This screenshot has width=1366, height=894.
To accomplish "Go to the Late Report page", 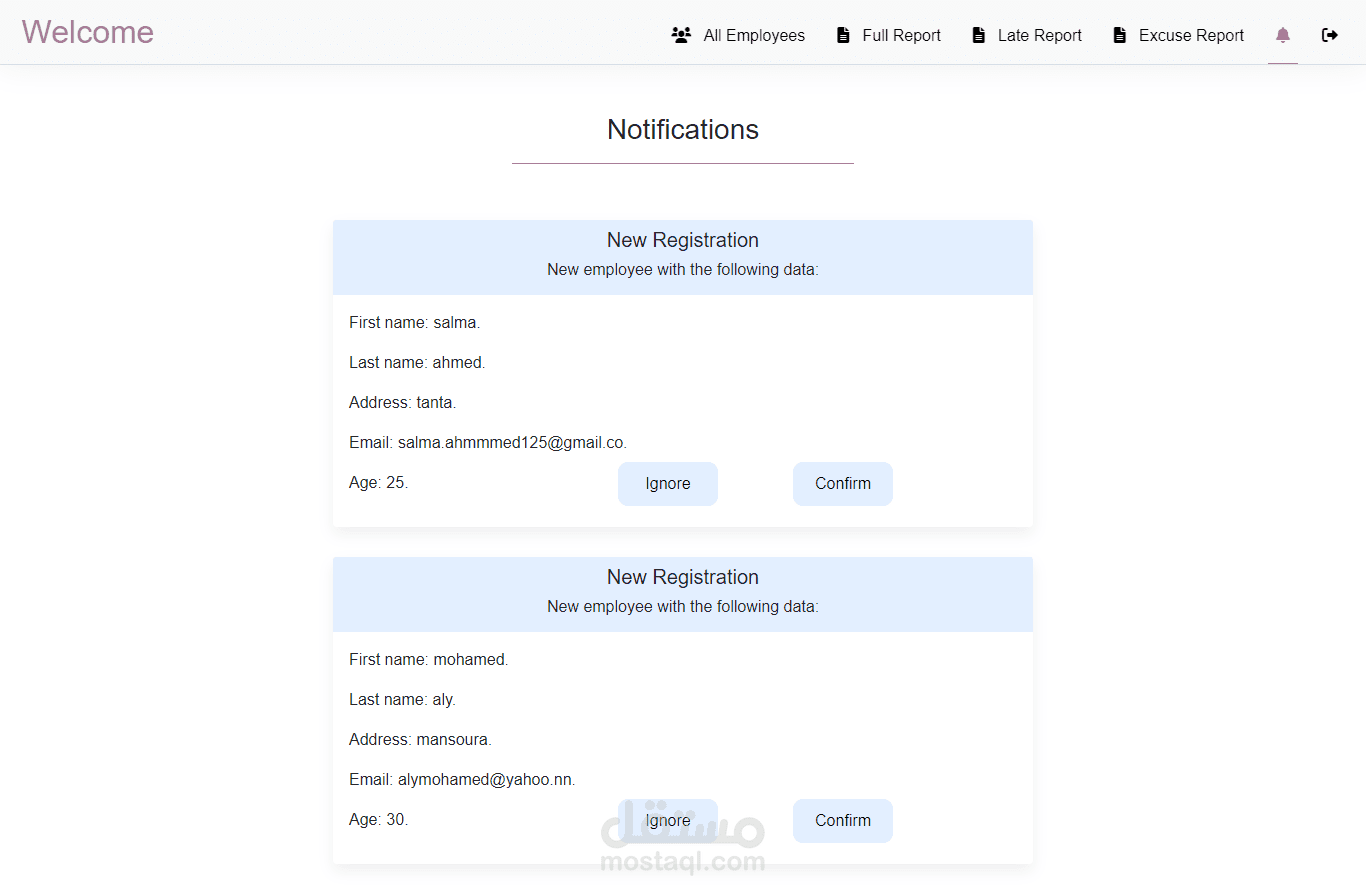I will (1039, 35).
